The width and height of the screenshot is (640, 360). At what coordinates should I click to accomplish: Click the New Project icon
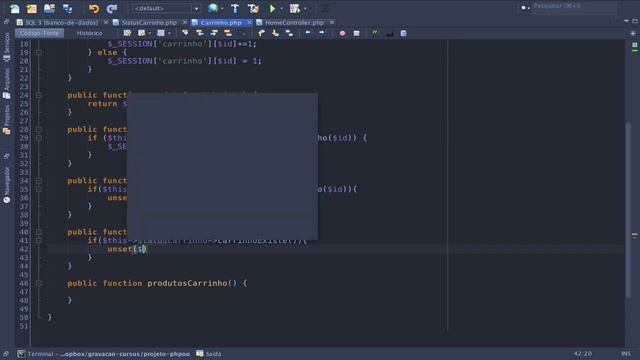(32, 8)
